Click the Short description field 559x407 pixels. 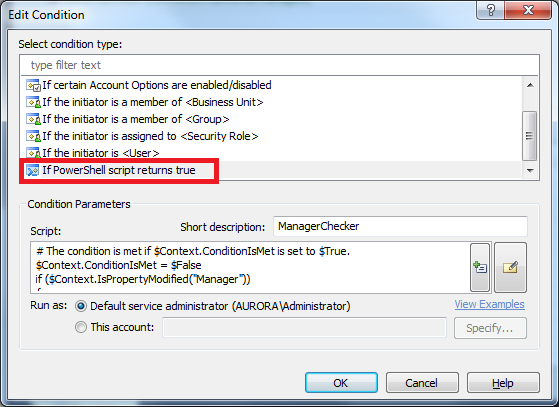[400, 226]
